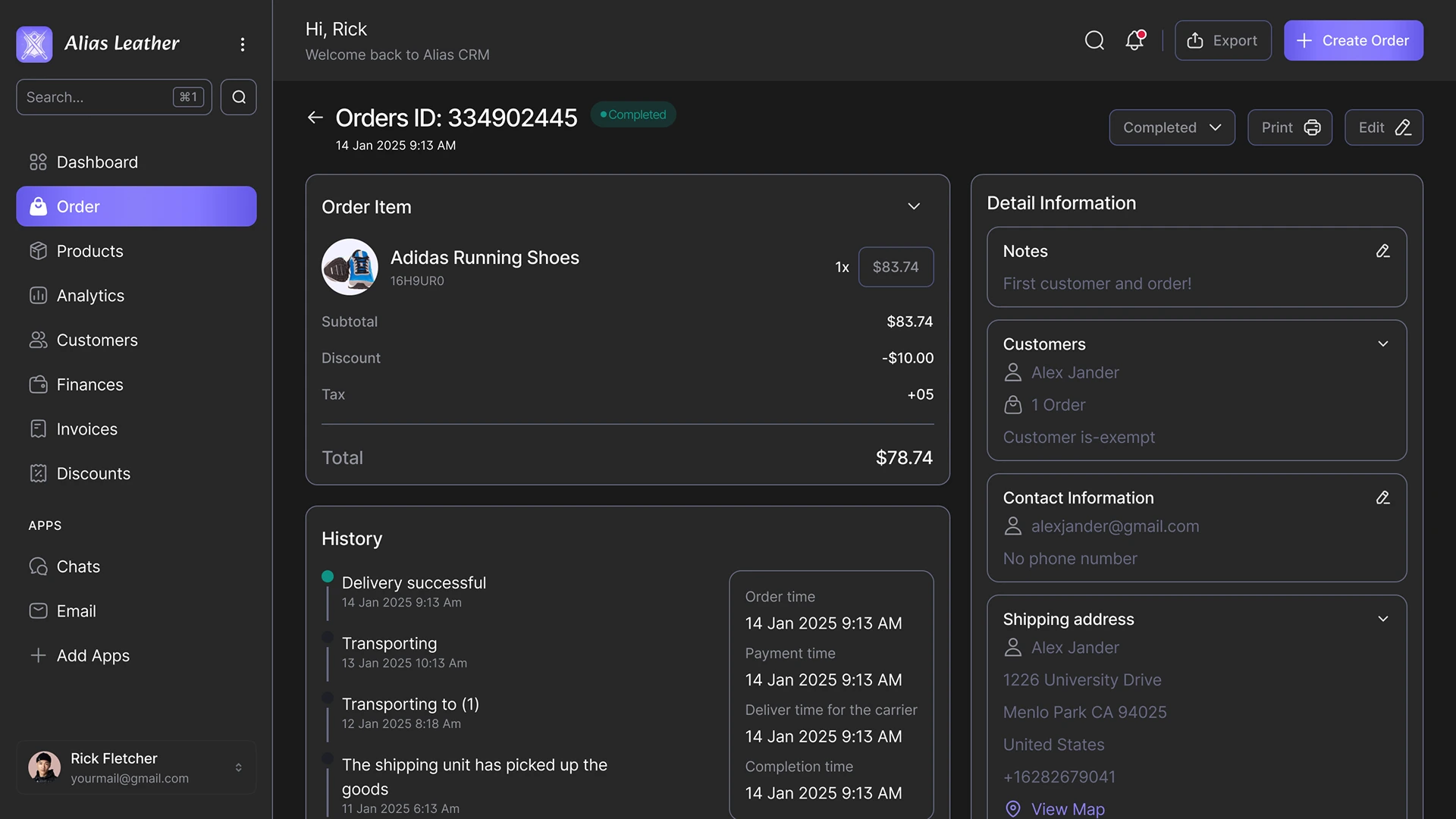Screen dimensions: 1456x819
Task: Switch to the Finances section
Action: (39, 384)
